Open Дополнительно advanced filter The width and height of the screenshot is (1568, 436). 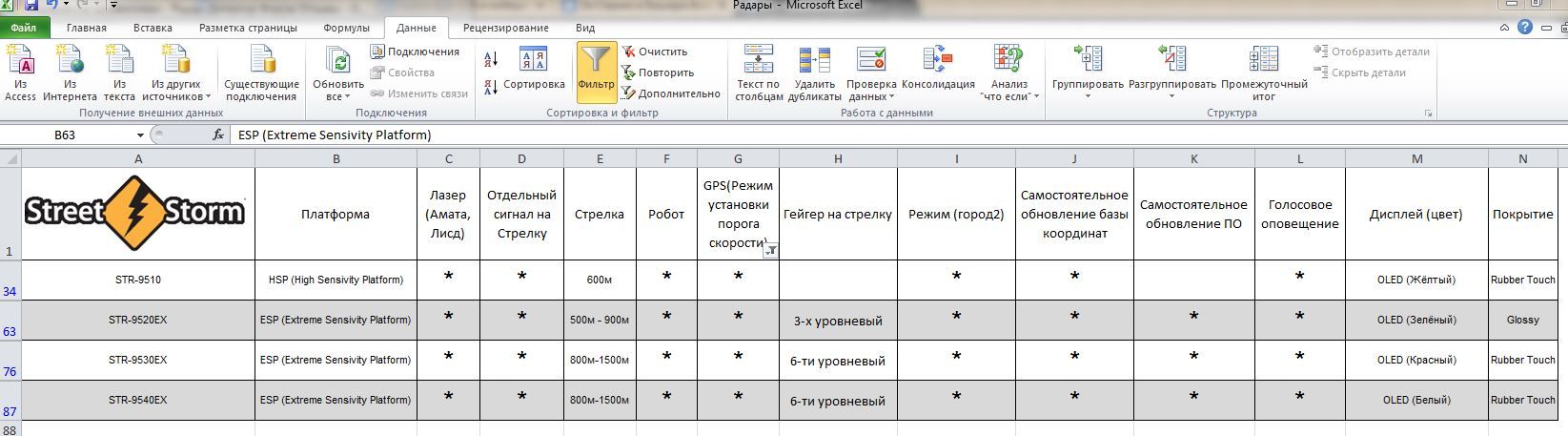(671, 93)
